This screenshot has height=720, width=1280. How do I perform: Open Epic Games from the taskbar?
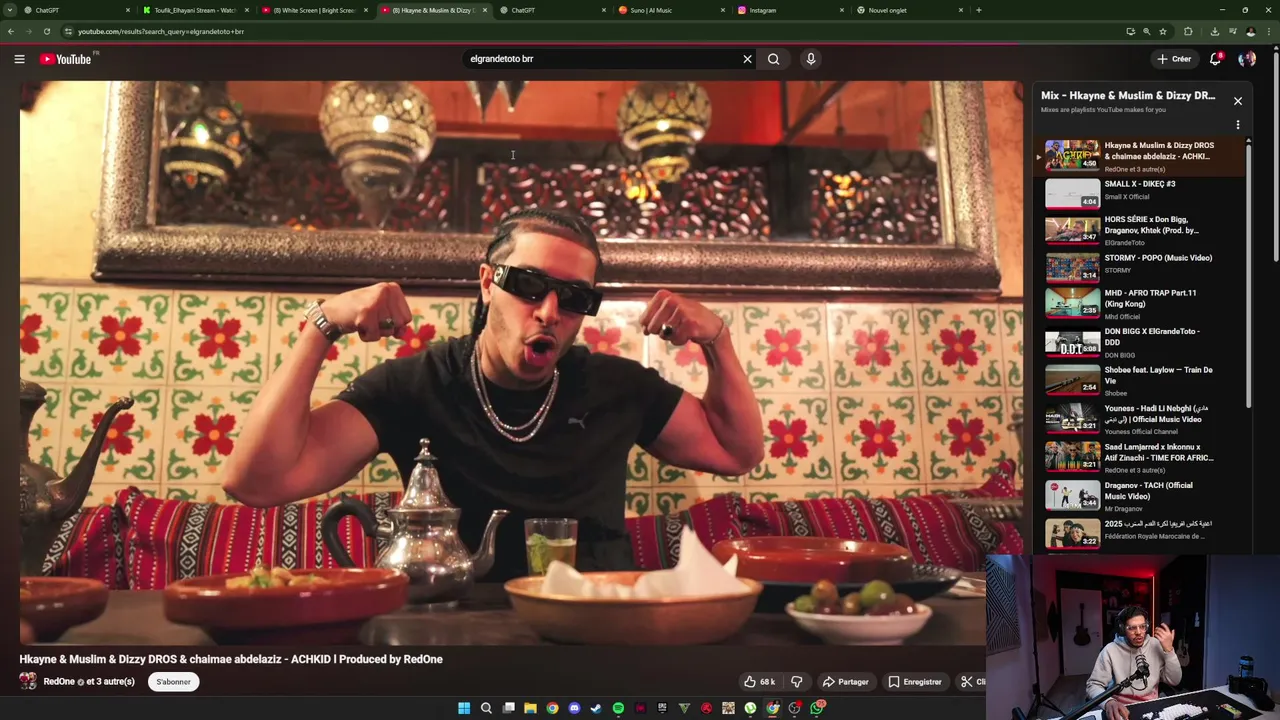coord(662,708)
